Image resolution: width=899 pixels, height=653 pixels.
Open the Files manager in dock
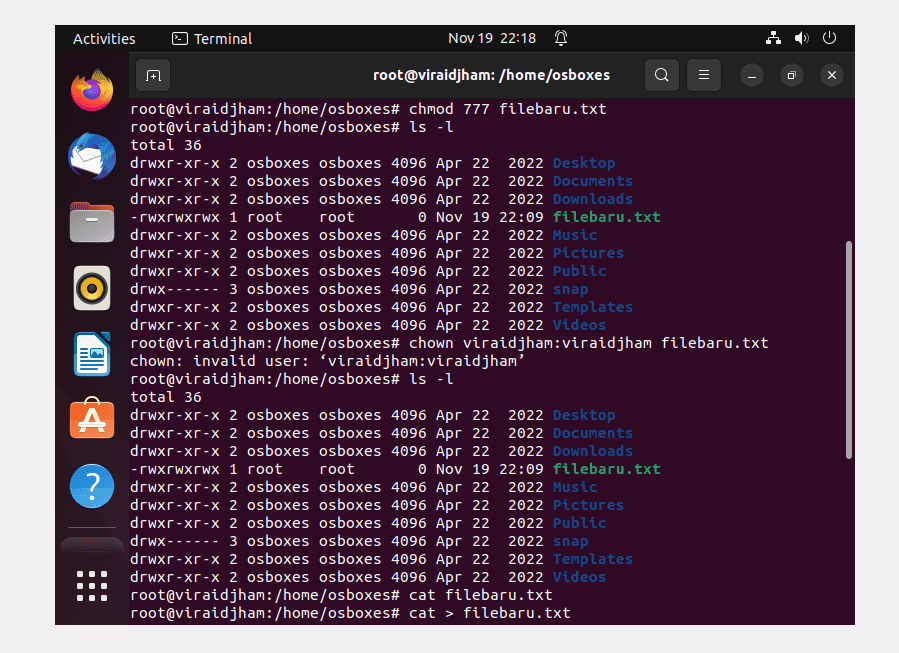[92, 222]
